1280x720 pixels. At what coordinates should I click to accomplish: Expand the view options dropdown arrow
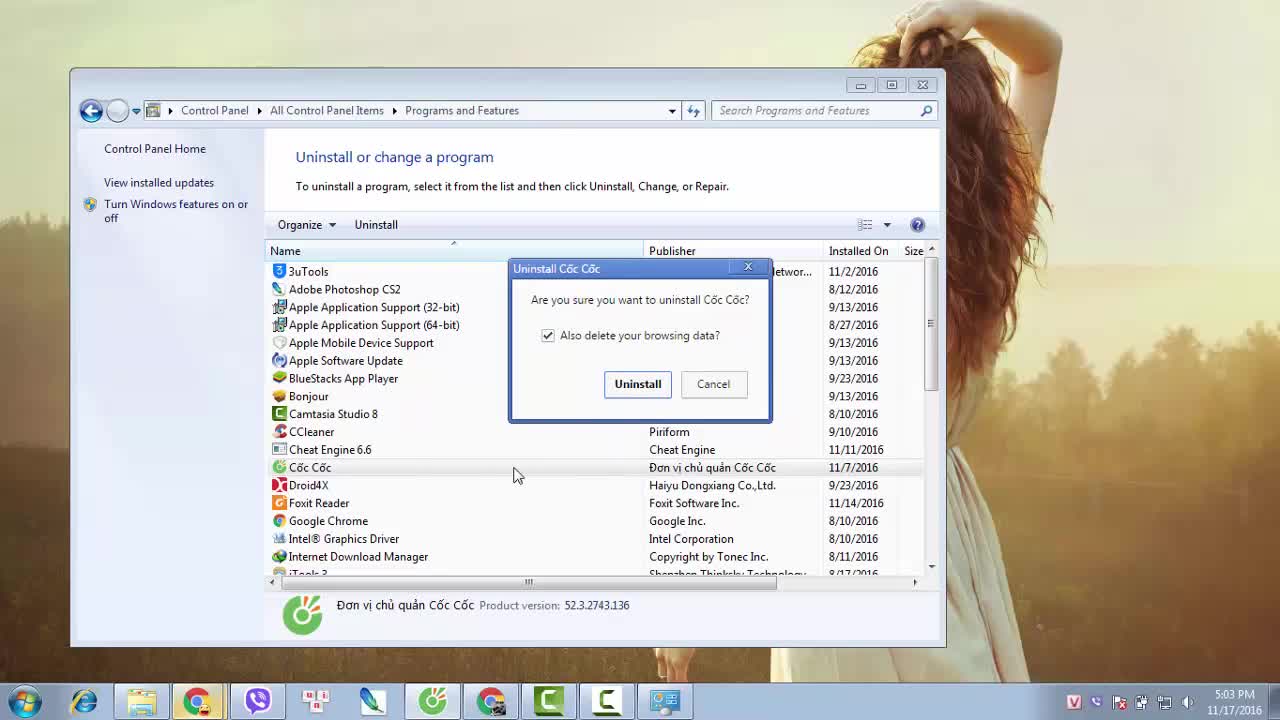(x=887, y=225)
